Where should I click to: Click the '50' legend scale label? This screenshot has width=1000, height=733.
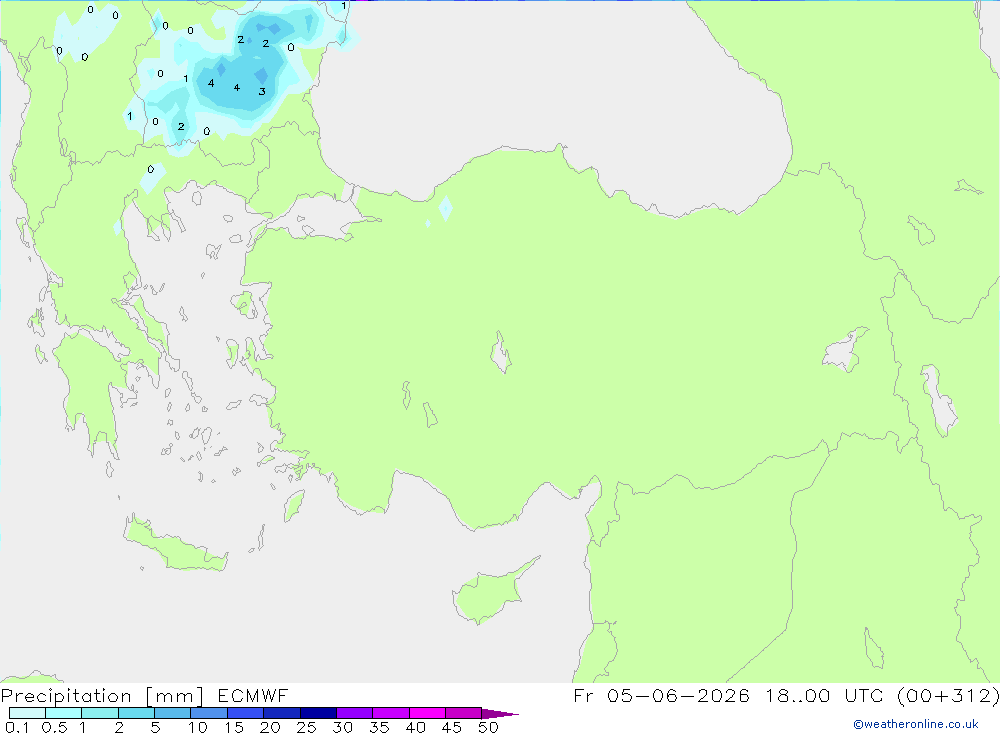tap(488, 727)
